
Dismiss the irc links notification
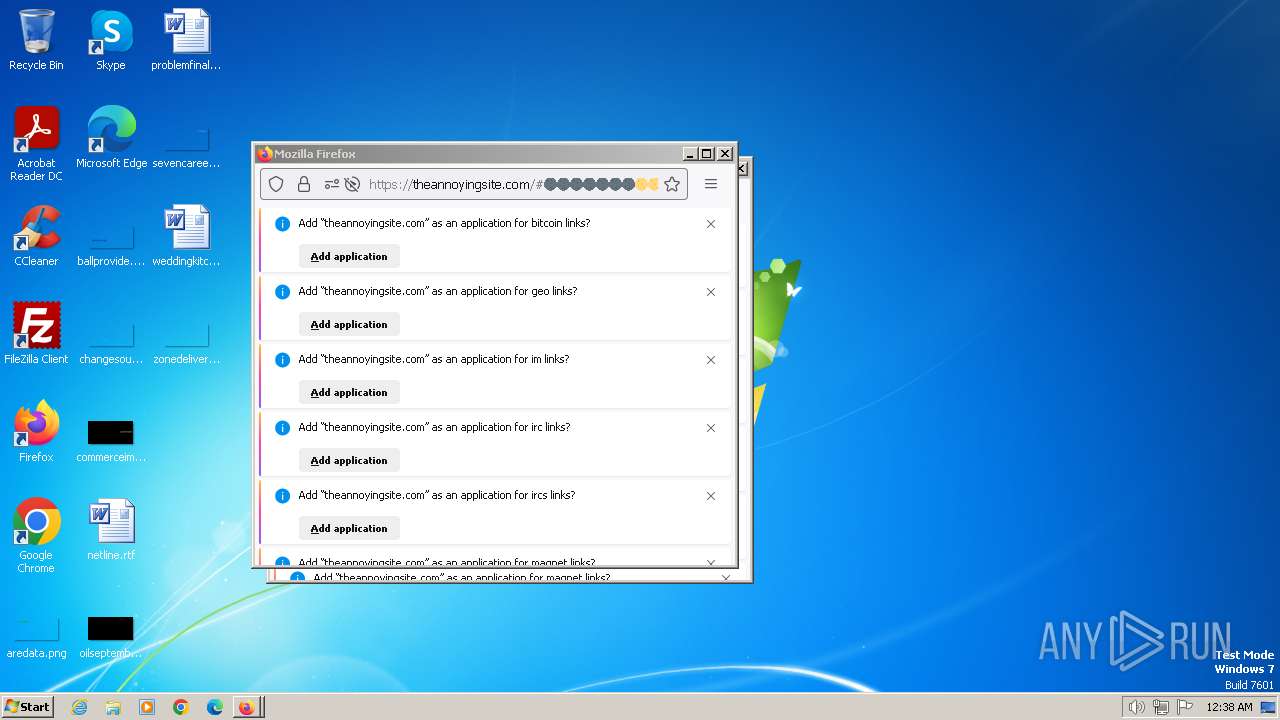(x=711, y=428)
